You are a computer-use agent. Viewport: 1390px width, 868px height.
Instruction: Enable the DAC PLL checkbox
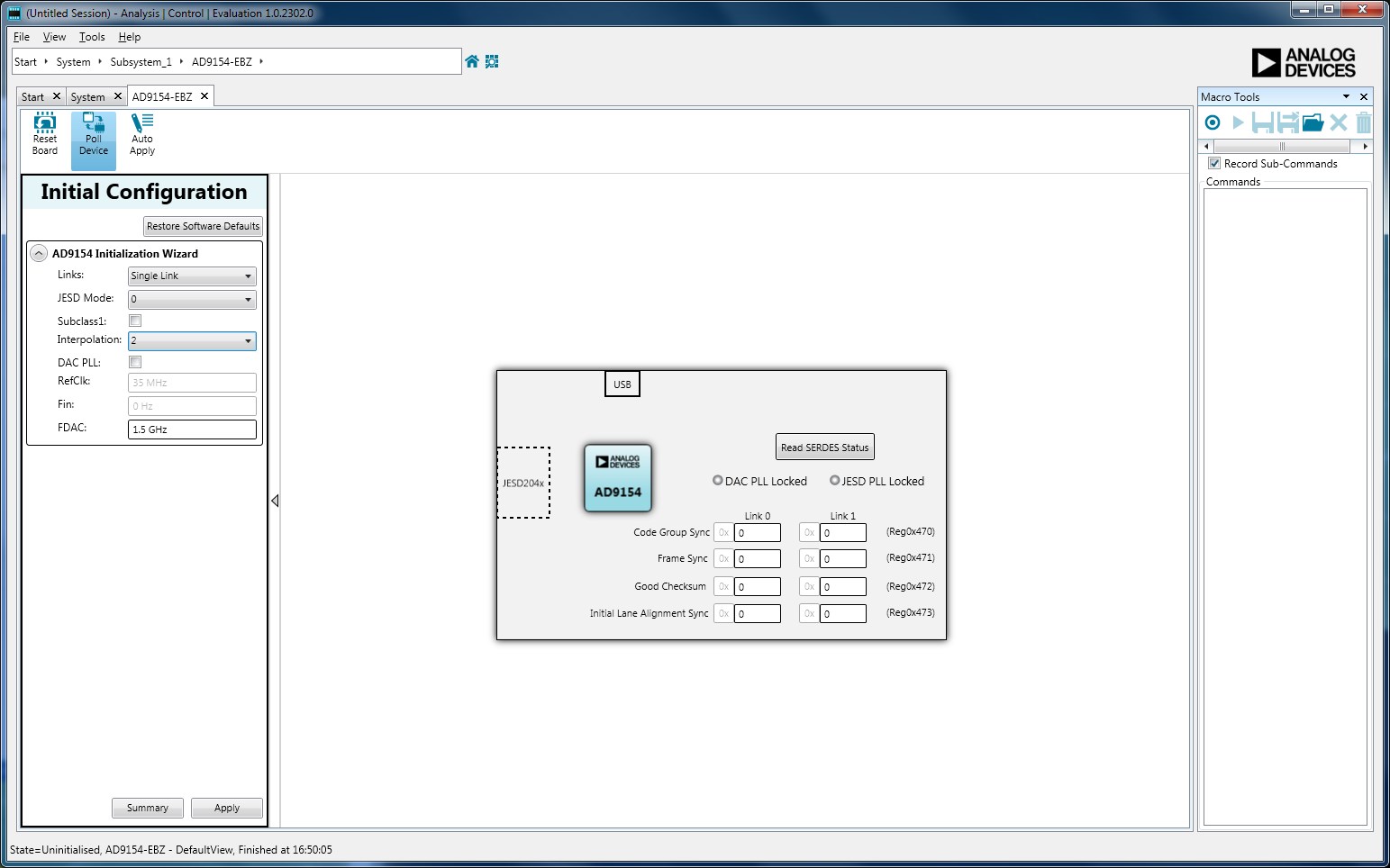pyautogui.click(x=135, y=362)
